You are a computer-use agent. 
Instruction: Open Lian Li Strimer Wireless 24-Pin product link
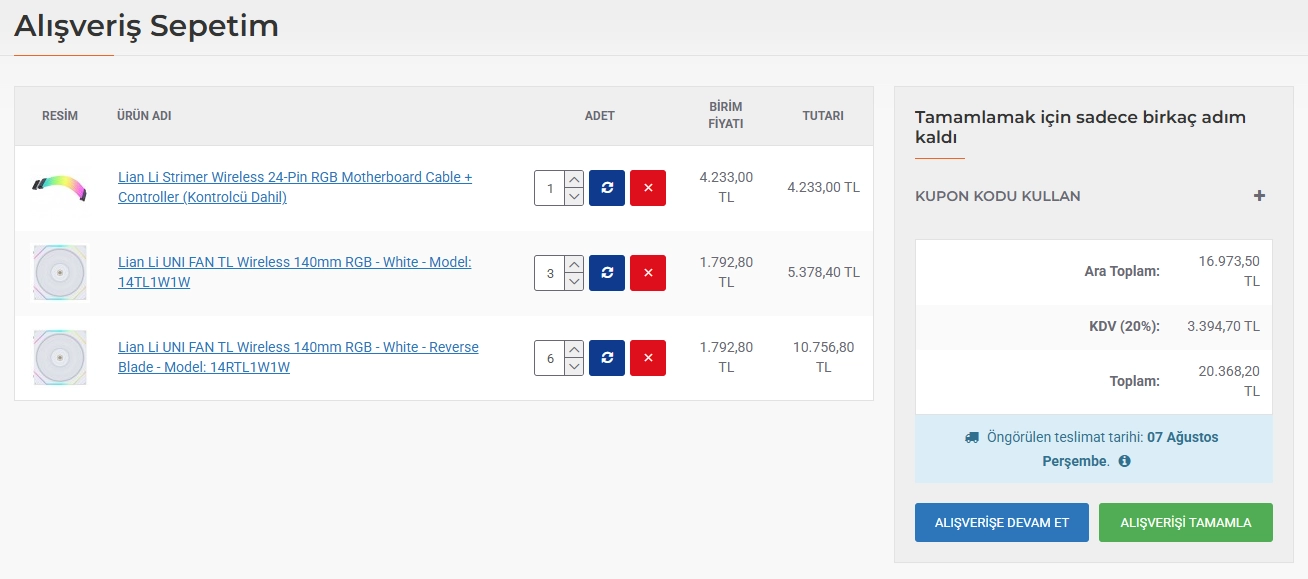[295, 187]
